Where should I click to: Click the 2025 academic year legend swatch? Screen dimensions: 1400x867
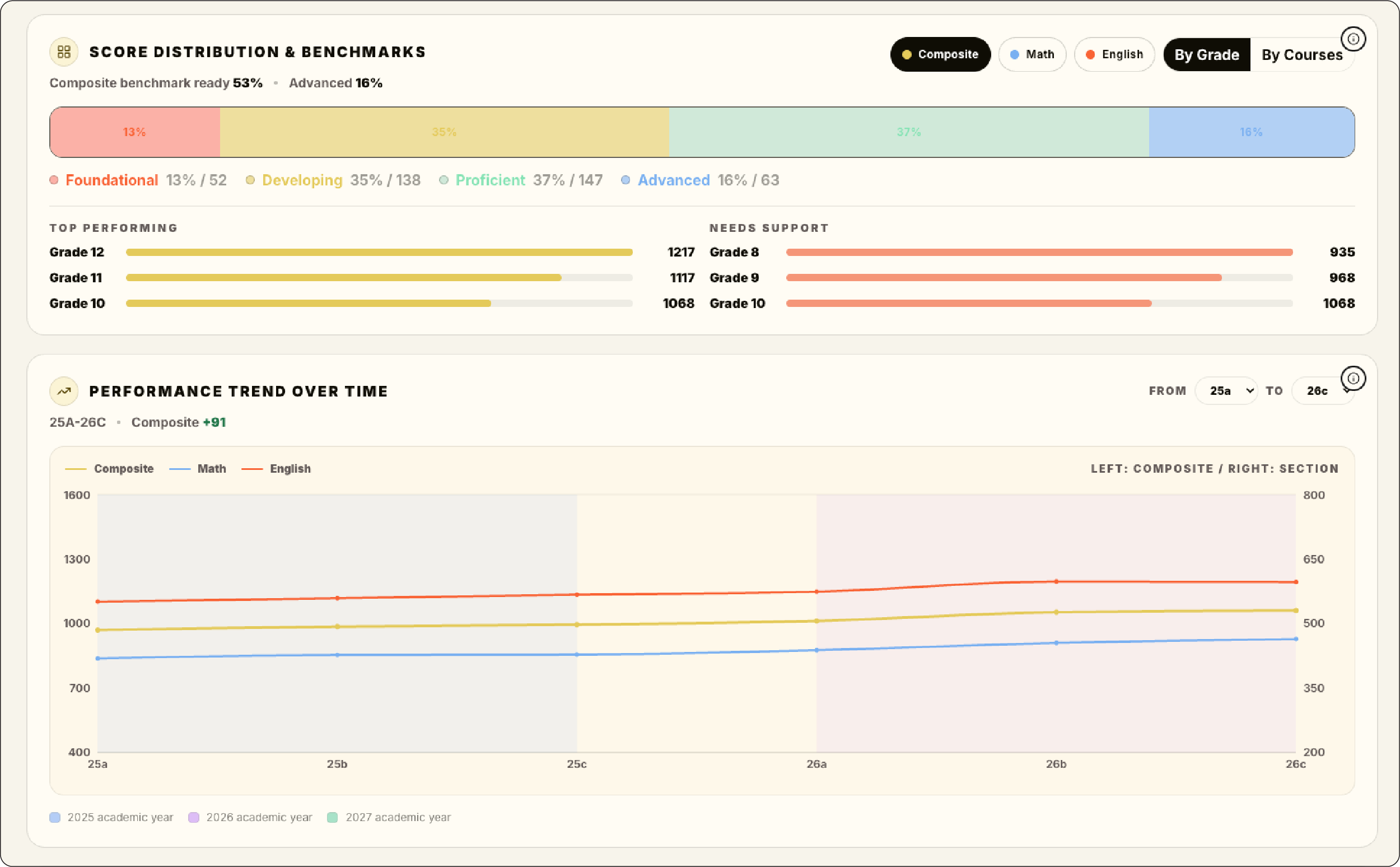tap(55, 817)
